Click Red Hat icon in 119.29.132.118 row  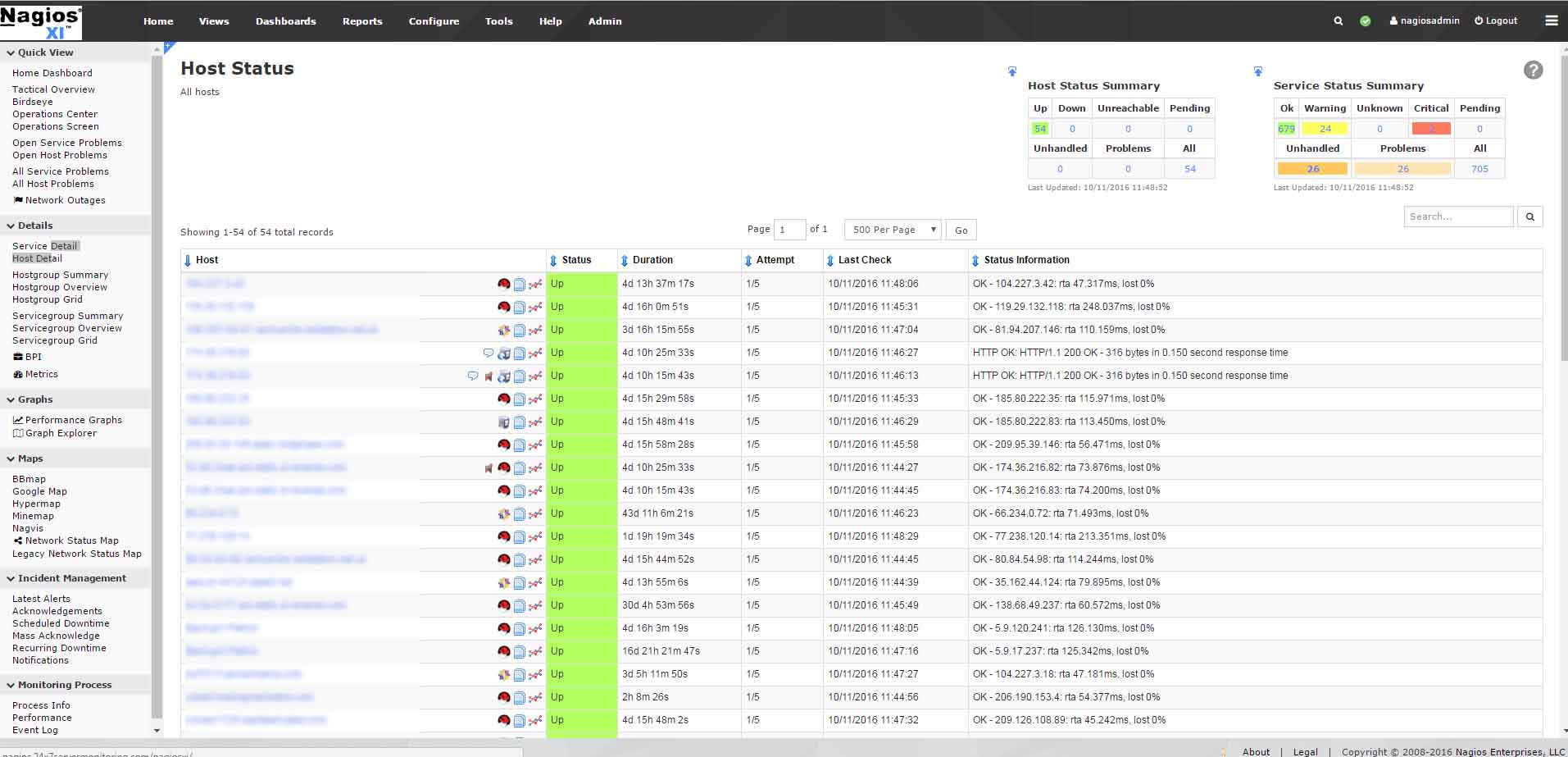point(504,307)
